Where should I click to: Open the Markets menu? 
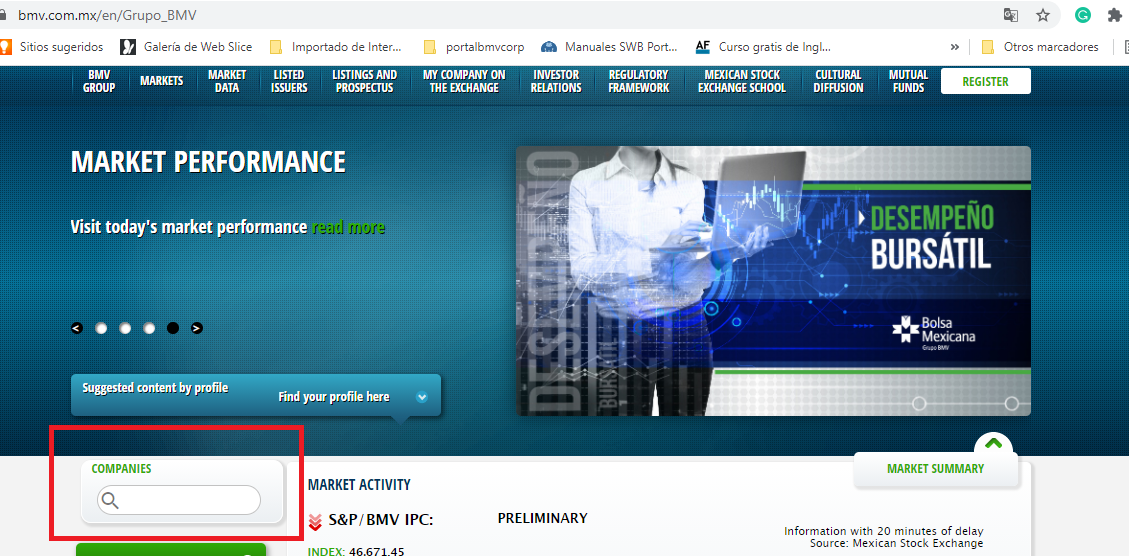[161, 81]
